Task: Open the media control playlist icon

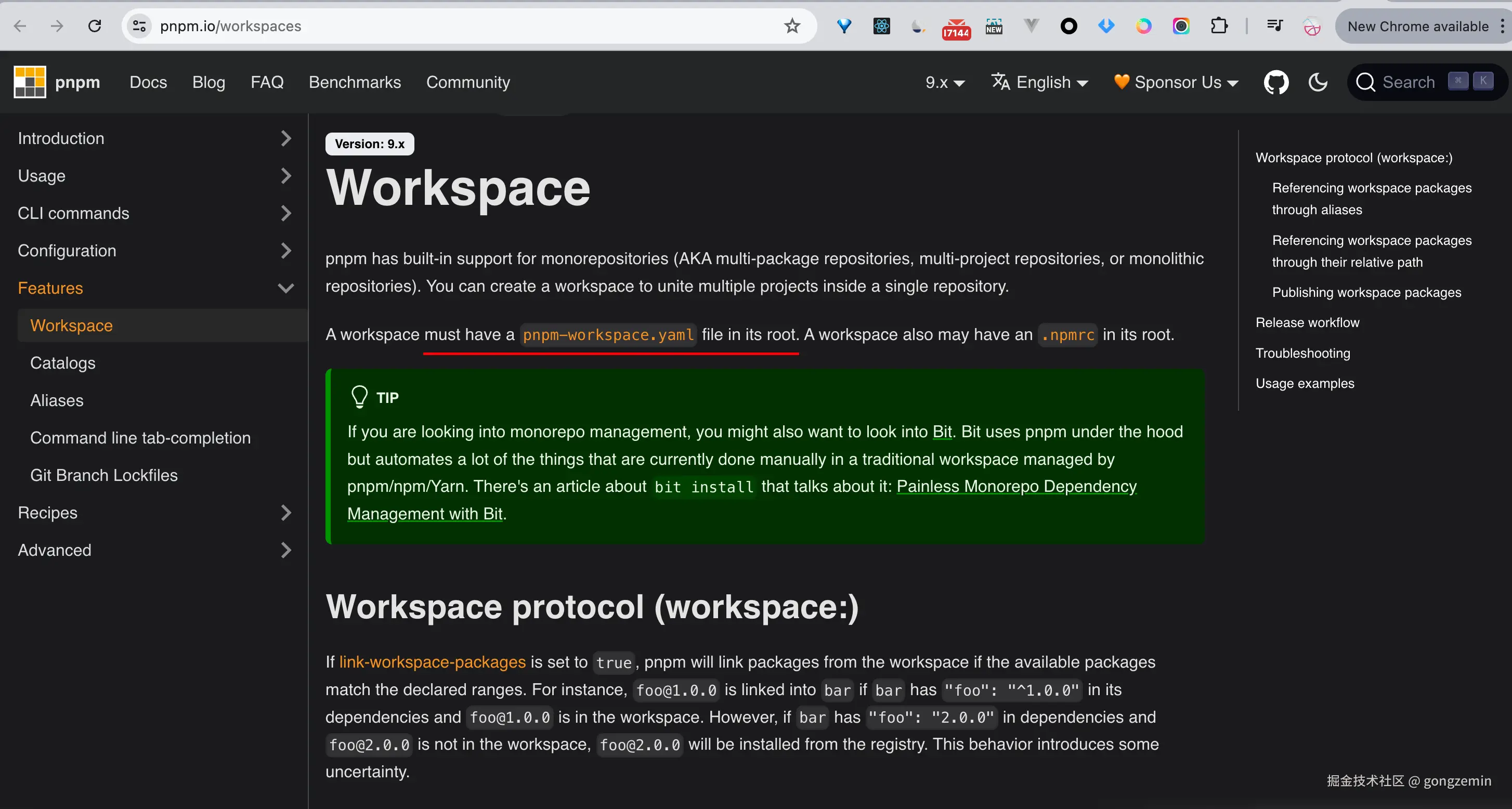Action: pyautogui.click(x=1274, y=26)
